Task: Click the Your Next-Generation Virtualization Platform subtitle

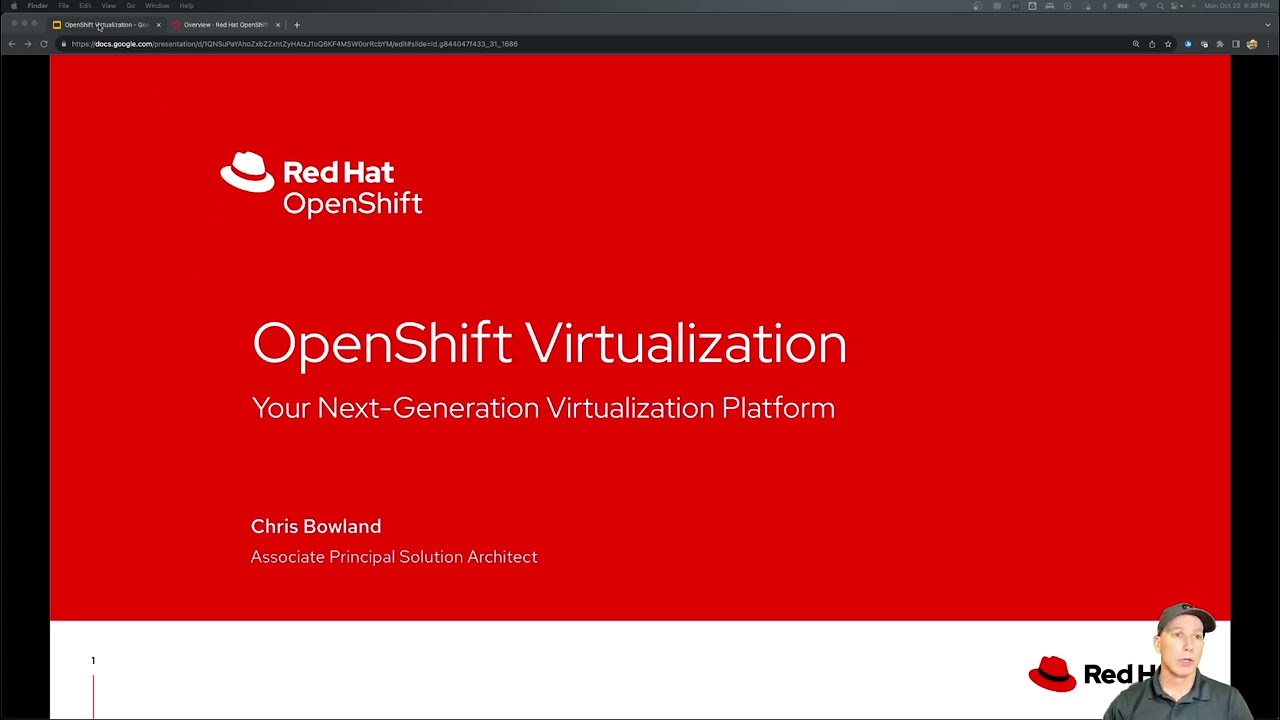Action: pos(543,408)
